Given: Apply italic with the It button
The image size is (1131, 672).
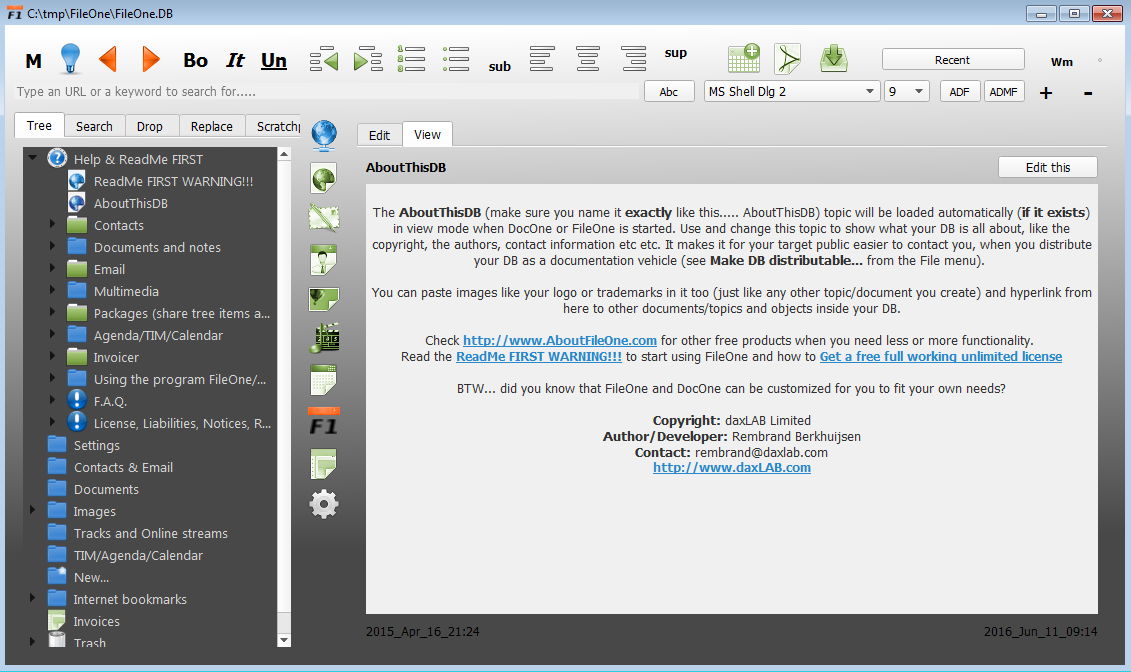Looking at the screenshot, I should click(235, 61).
